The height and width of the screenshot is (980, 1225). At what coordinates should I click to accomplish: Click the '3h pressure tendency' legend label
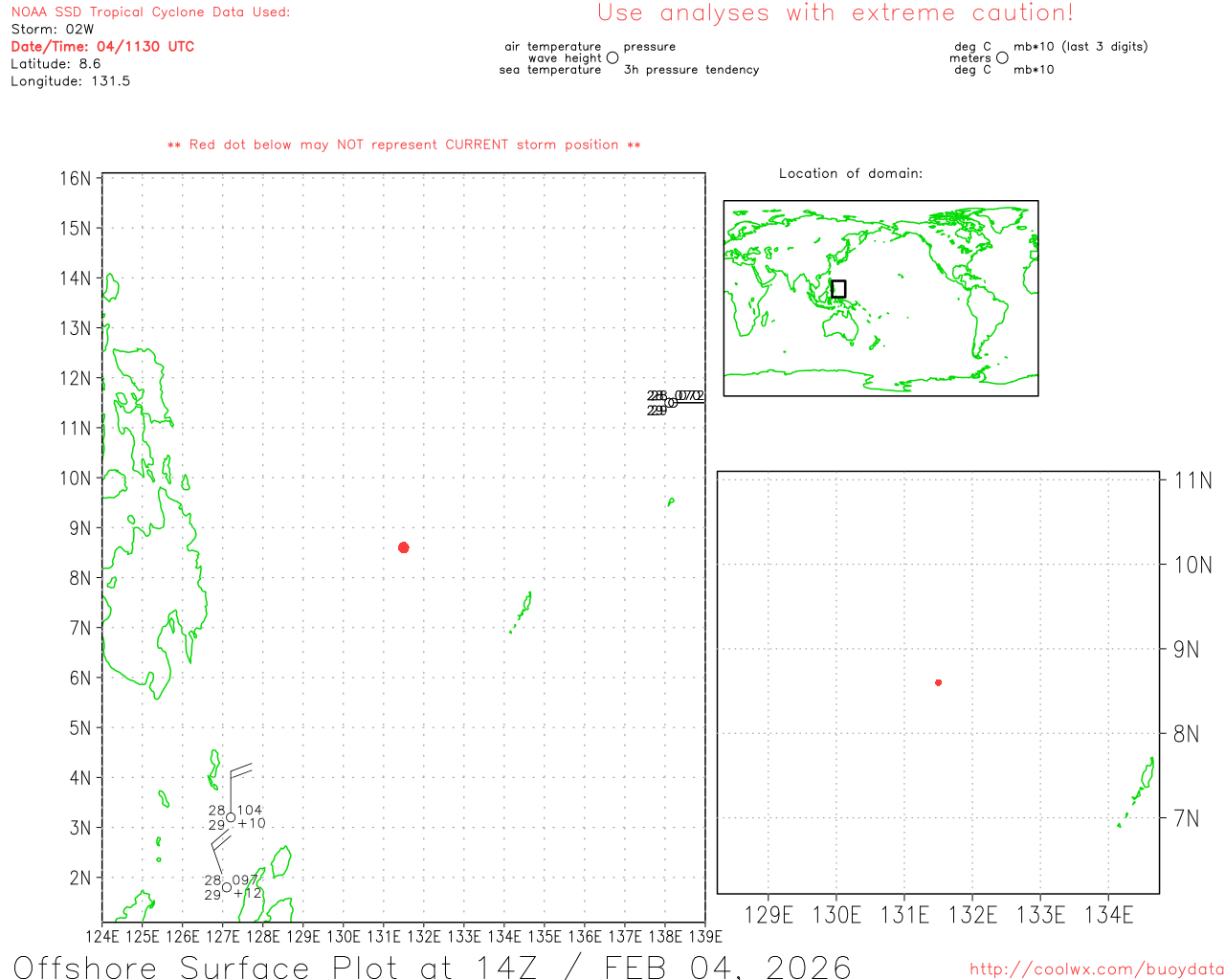coord(691,70)
